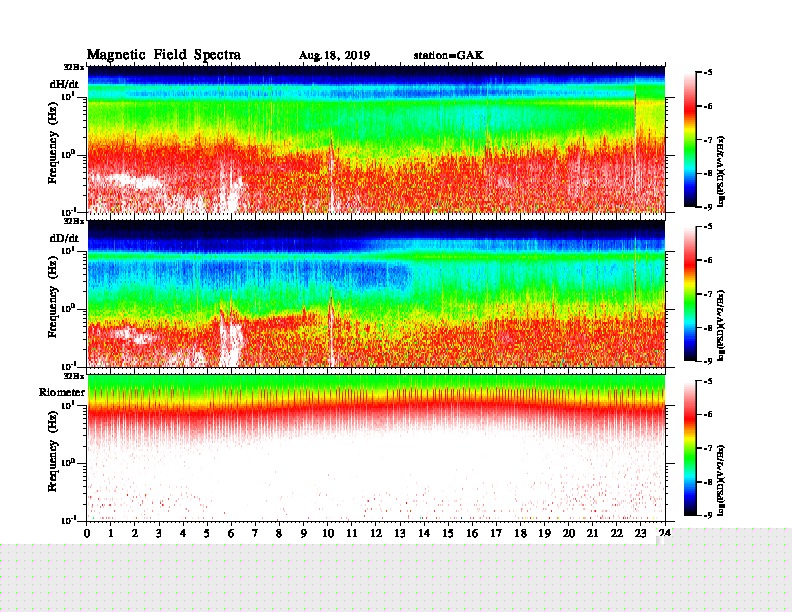Viewport: 792px width, 612px height.
Task: Click the "station=GAK" label
Action: [449, 55]
